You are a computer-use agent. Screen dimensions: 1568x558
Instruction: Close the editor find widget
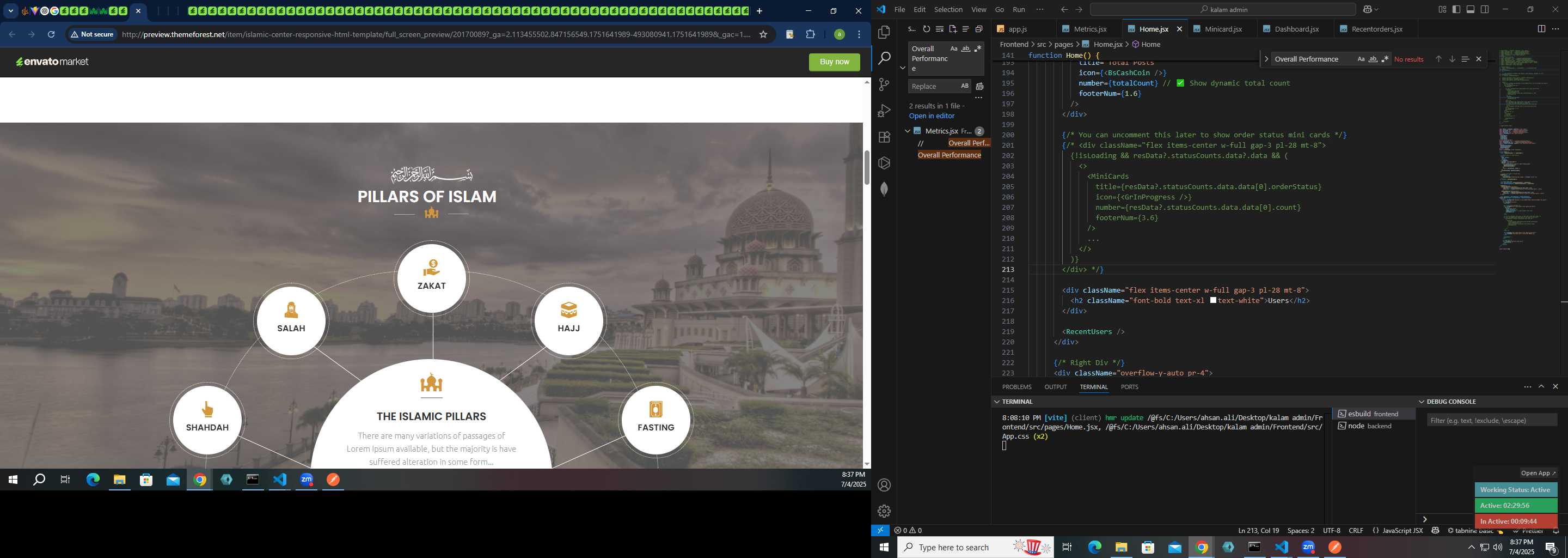click(1479, 59)
